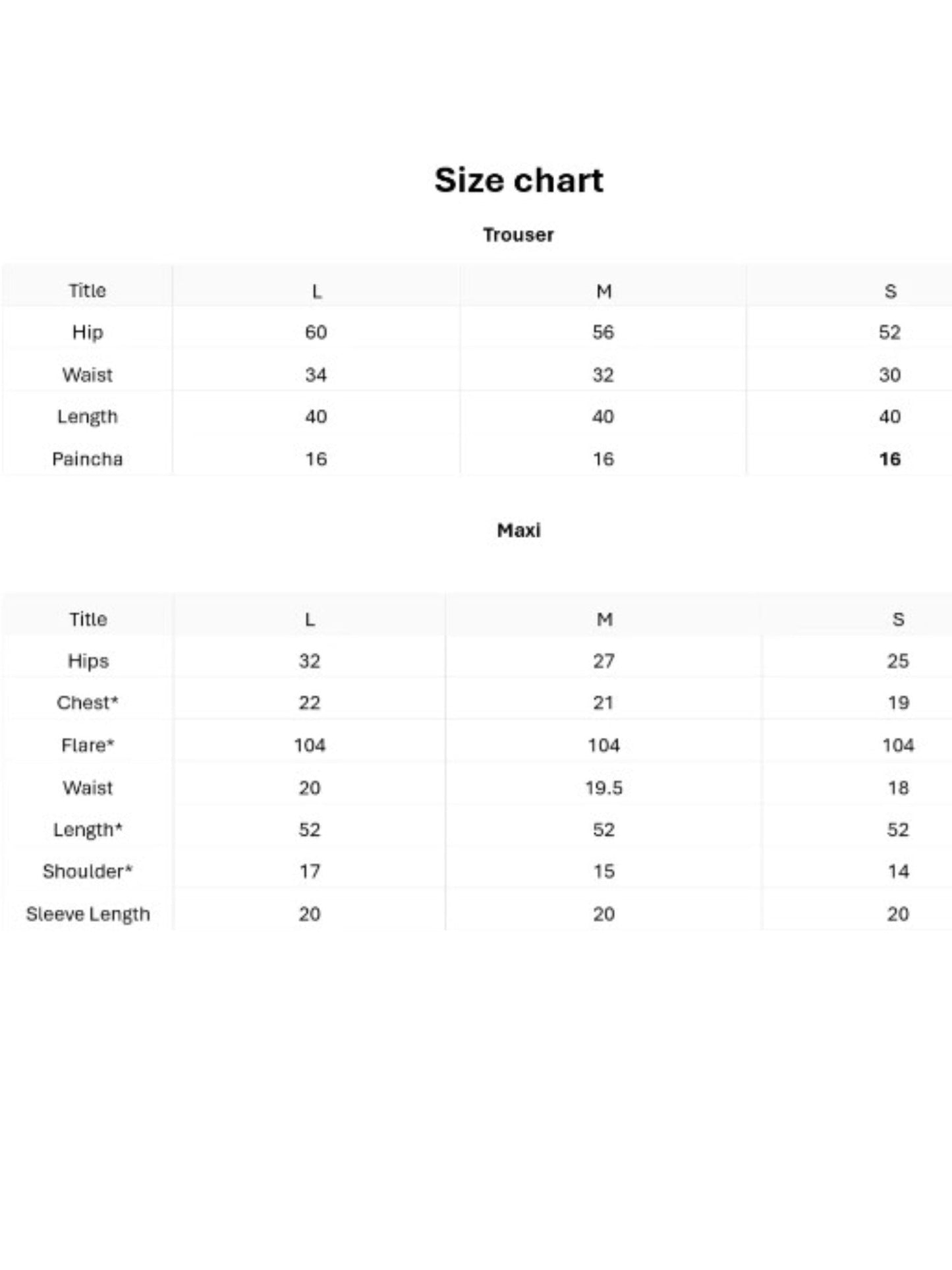The image size is (952, 1270).
Task: Select the Maxi table title
Action: coord(518,530)
